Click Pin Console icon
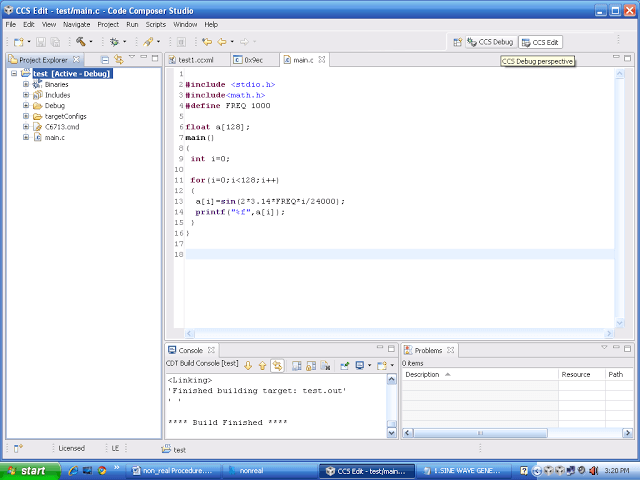Image resolution: width=640 pixels, height=480 pixels. (345, 366)
